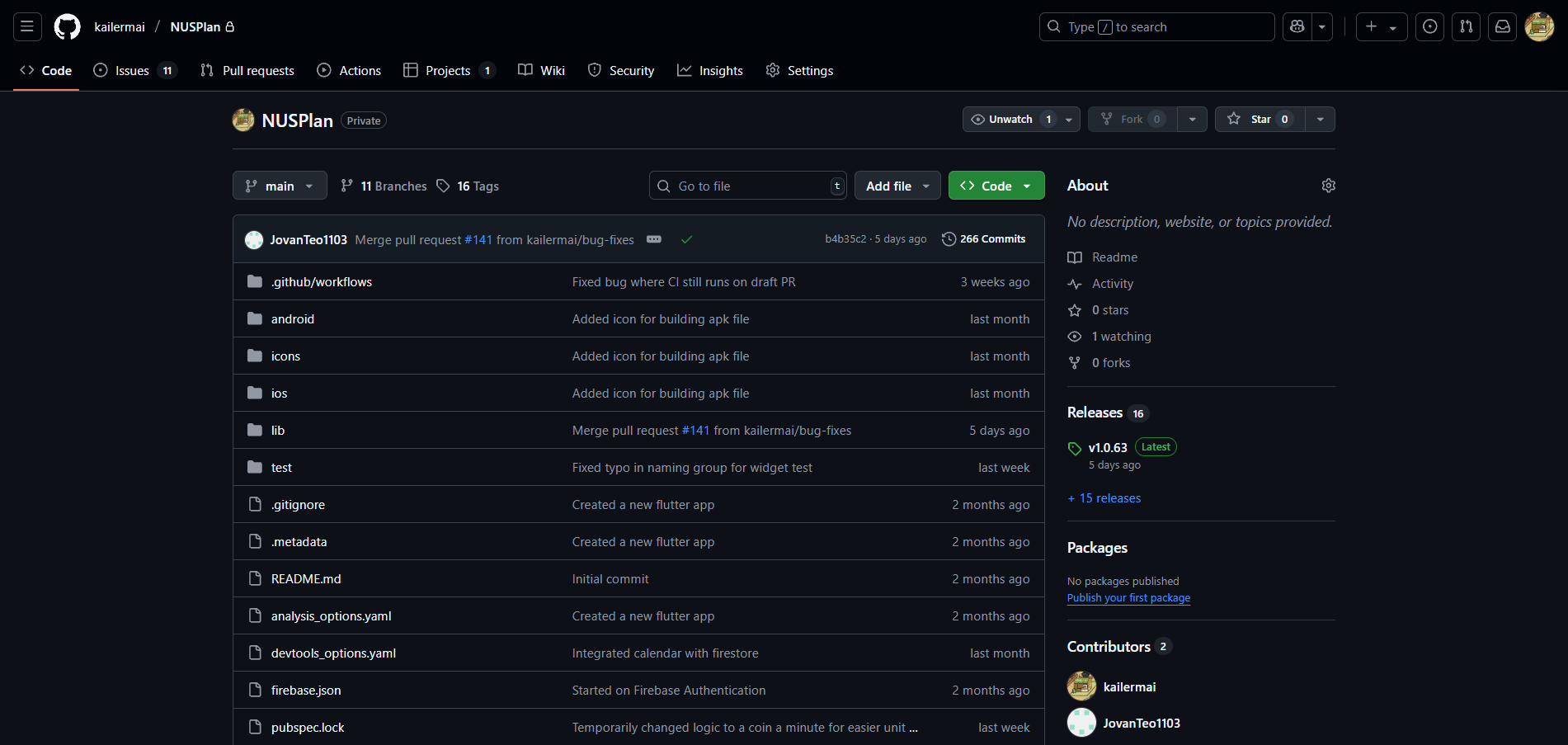The height and width of the screenshot is (745, 1568).
Task: Open Copilot chat icon in header
Action: pyautogui.click(x=1297, y=27)
